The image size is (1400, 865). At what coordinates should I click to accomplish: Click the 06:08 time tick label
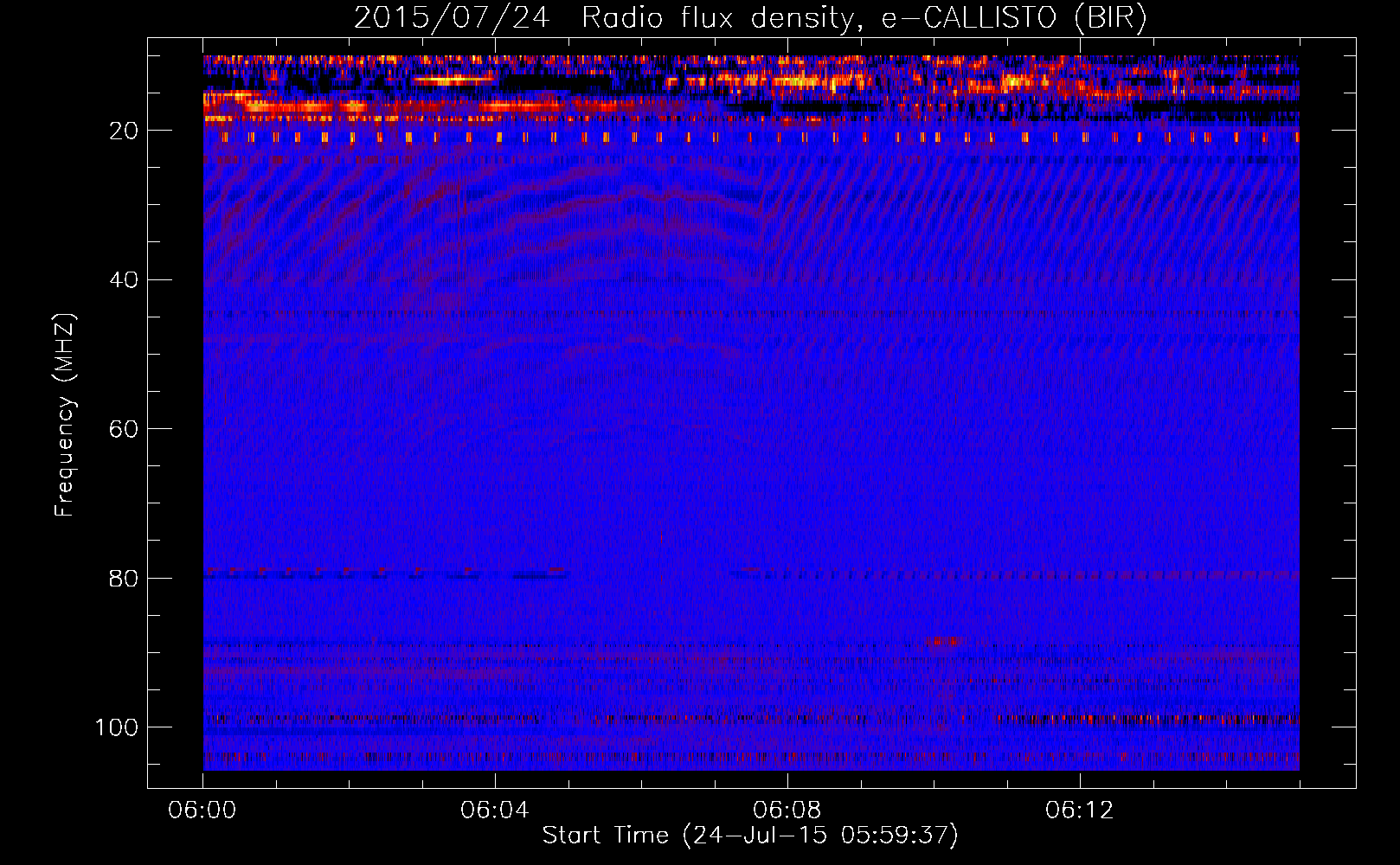pos(787,811)
